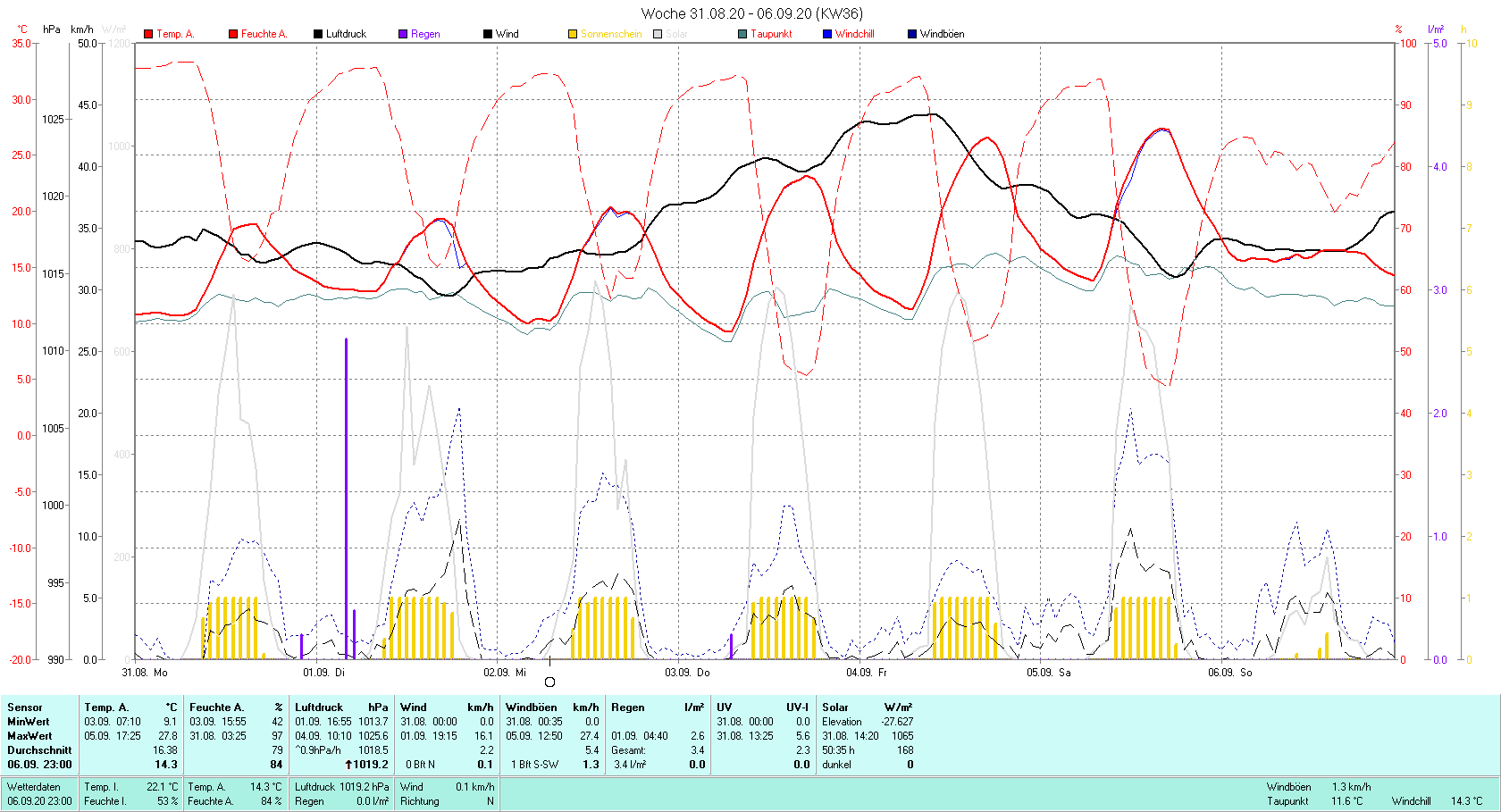The height and width of the screenshot is (812, 1501).
Task: Click the tall purple rain bar on 01.09.
Action: coord(347,498)
